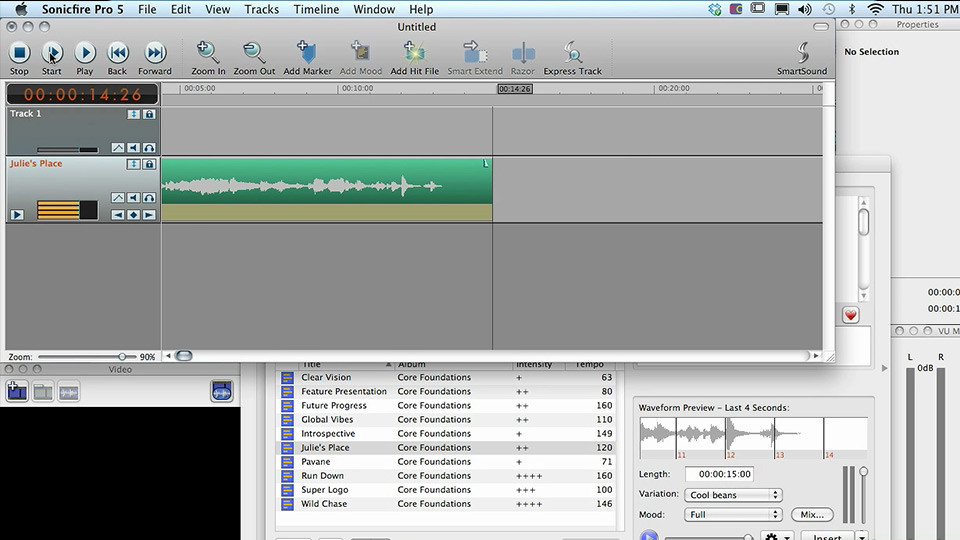960x540 pixels.
Task: Toggle lock on Julie's Place track
Action: [x=149, y=164]
